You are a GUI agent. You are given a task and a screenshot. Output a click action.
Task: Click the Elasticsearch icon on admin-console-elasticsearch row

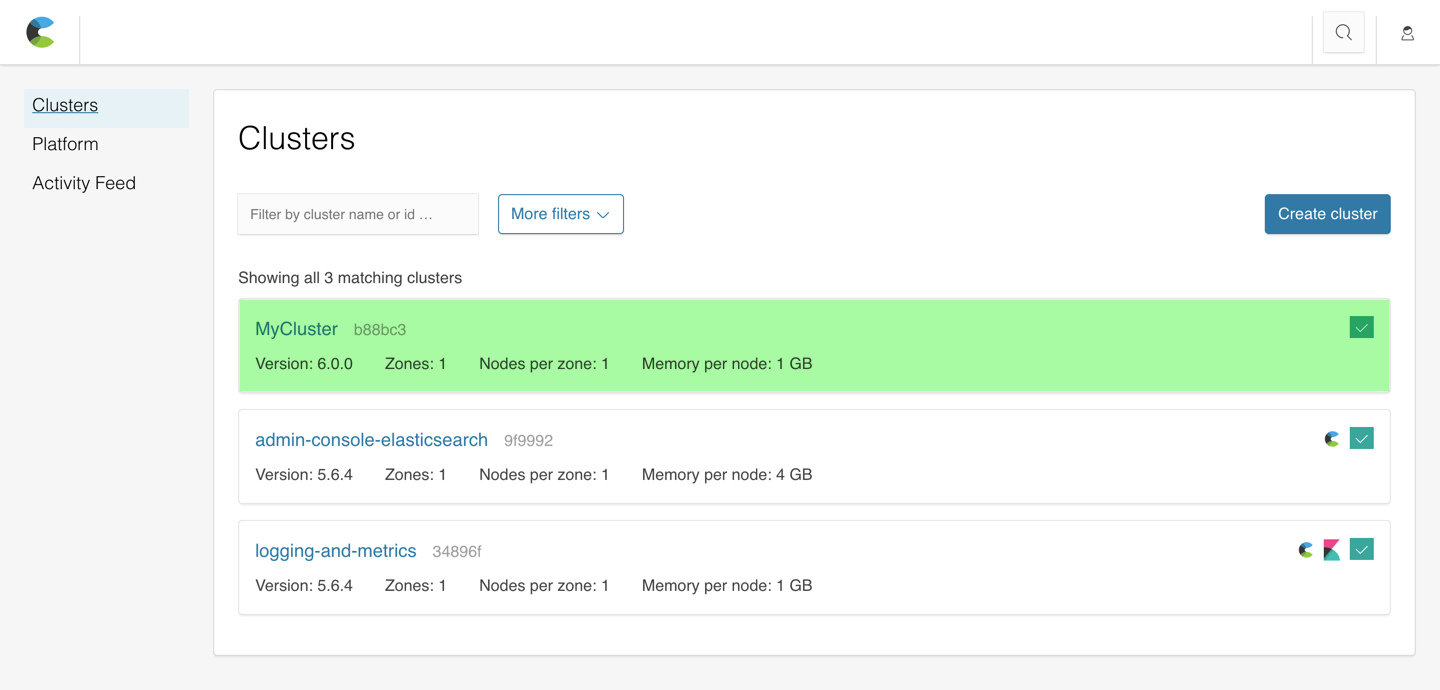(1331, 438)
